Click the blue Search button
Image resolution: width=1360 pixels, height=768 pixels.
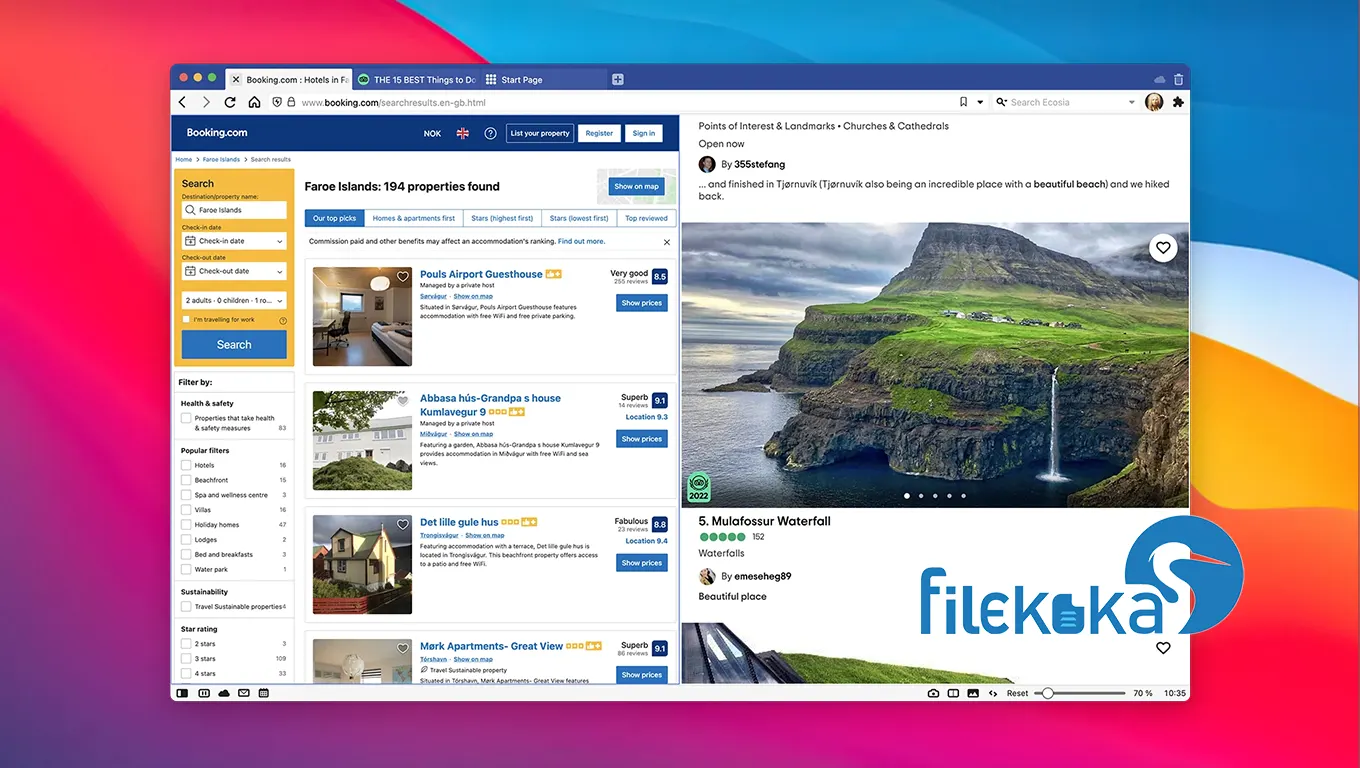tap(234, 344)
